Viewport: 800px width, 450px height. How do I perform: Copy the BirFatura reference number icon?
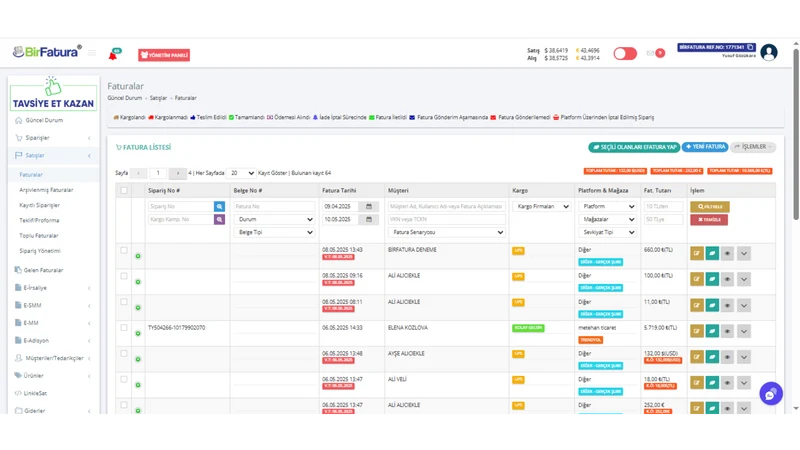coord(750,47)
